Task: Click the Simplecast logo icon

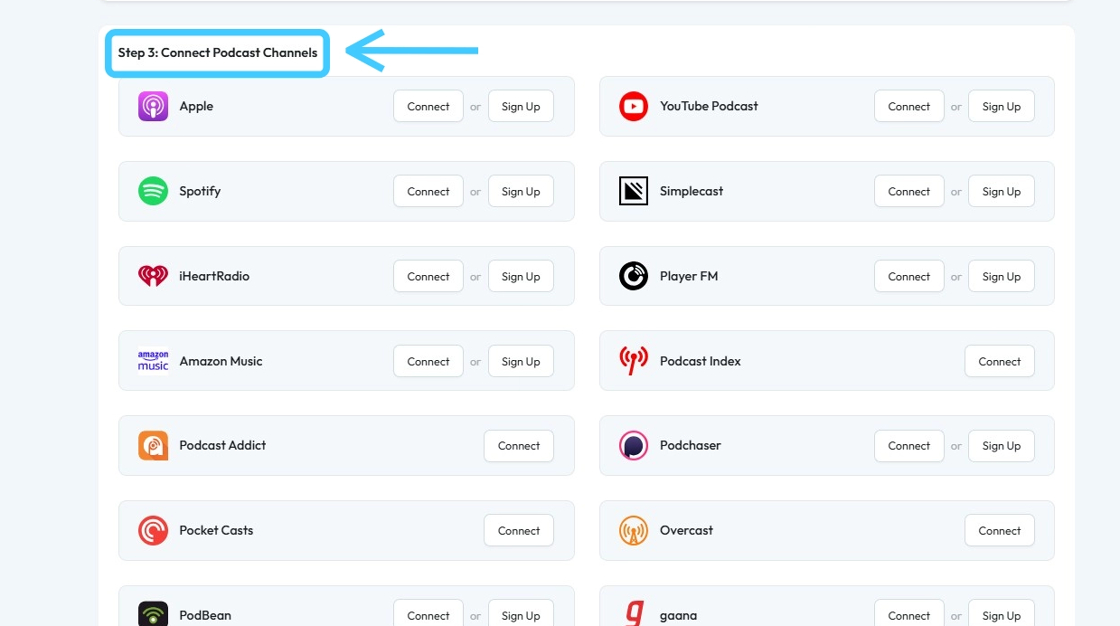Action: pos(634,191)
